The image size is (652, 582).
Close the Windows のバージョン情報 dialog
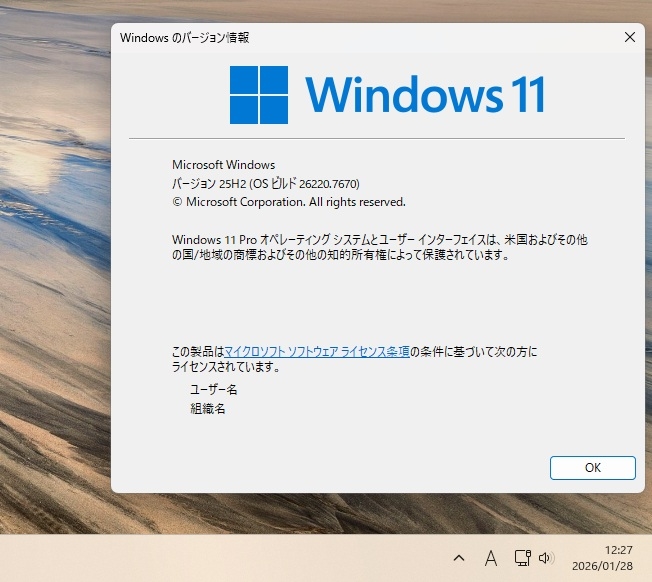pyautogui.click(x=630, y=37)
